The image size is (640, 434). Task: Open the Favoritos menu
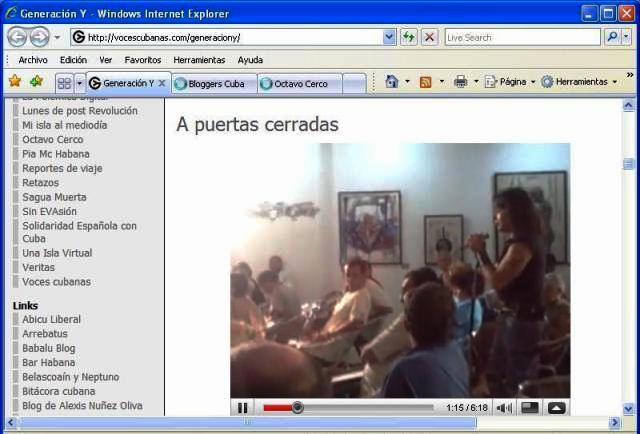coord(143,60)
